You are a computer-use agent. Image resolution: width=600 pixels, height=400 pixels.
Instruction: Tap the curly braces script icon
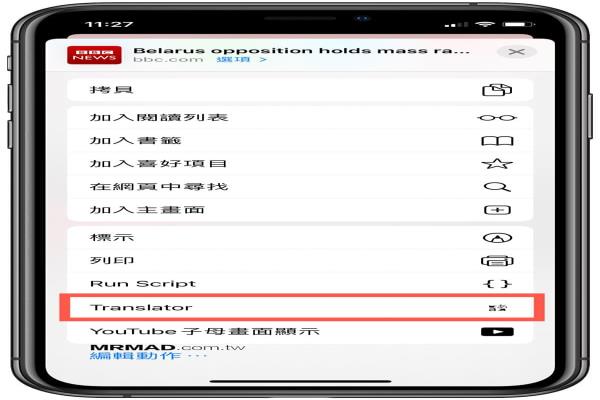pos(497,284)
